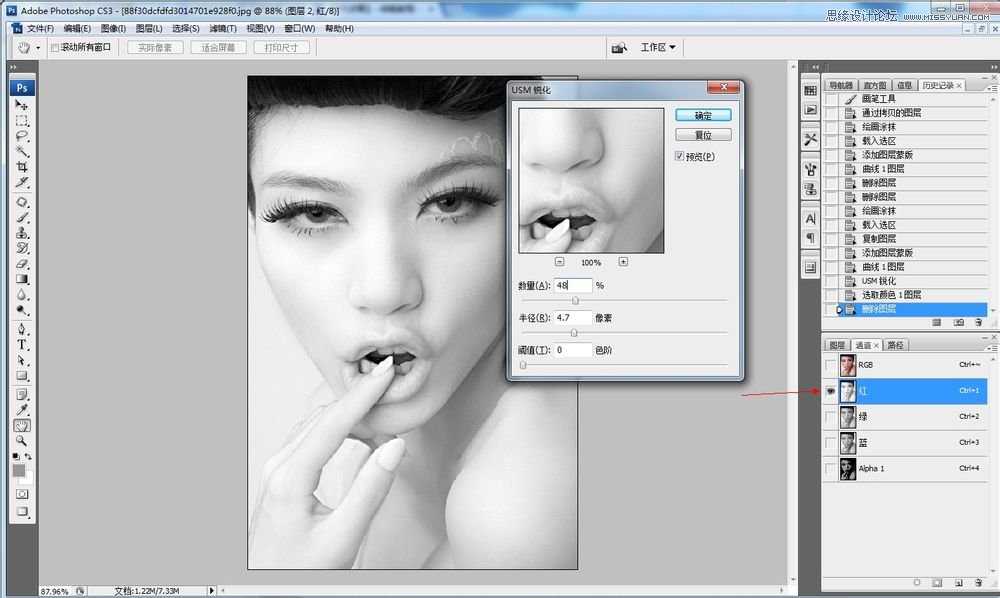Select the Notes tool
Screen dimensions: 1000x598
(x=22, y=395)
